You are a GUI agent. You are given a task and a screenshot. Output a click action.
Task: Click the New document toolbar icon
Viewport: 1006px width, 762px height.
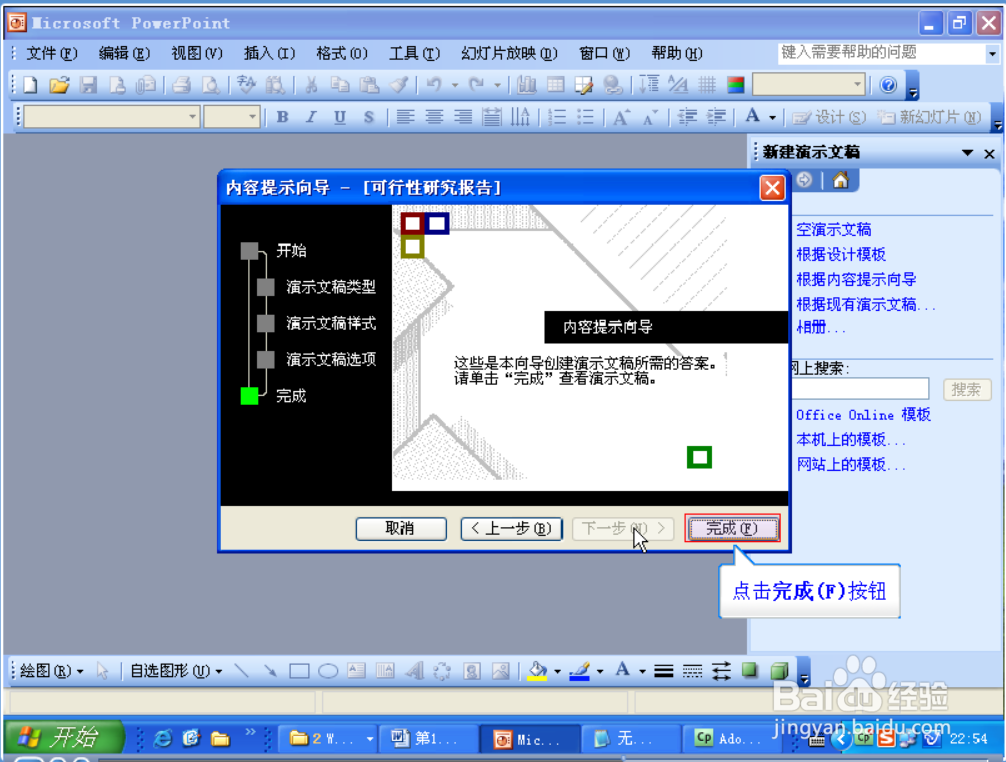click(30, 85)
